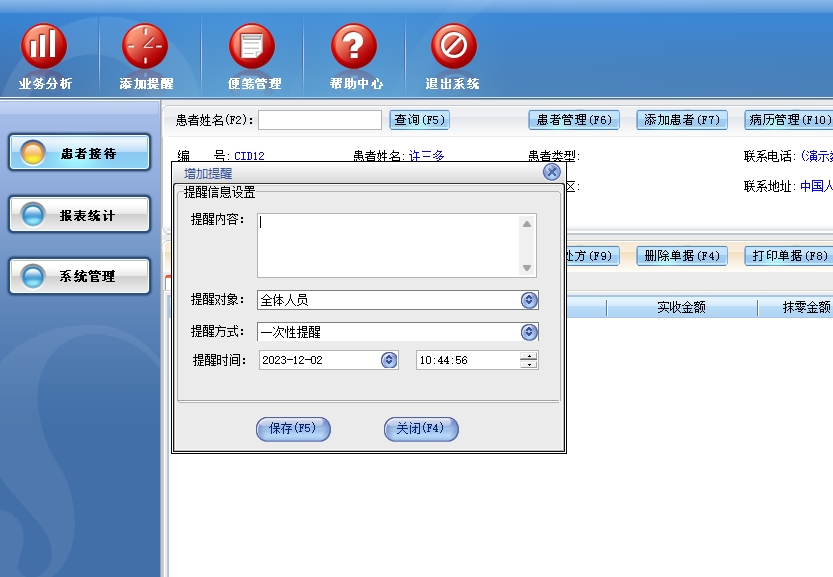Select 患者接待 in the sidebar

point(80,154)
